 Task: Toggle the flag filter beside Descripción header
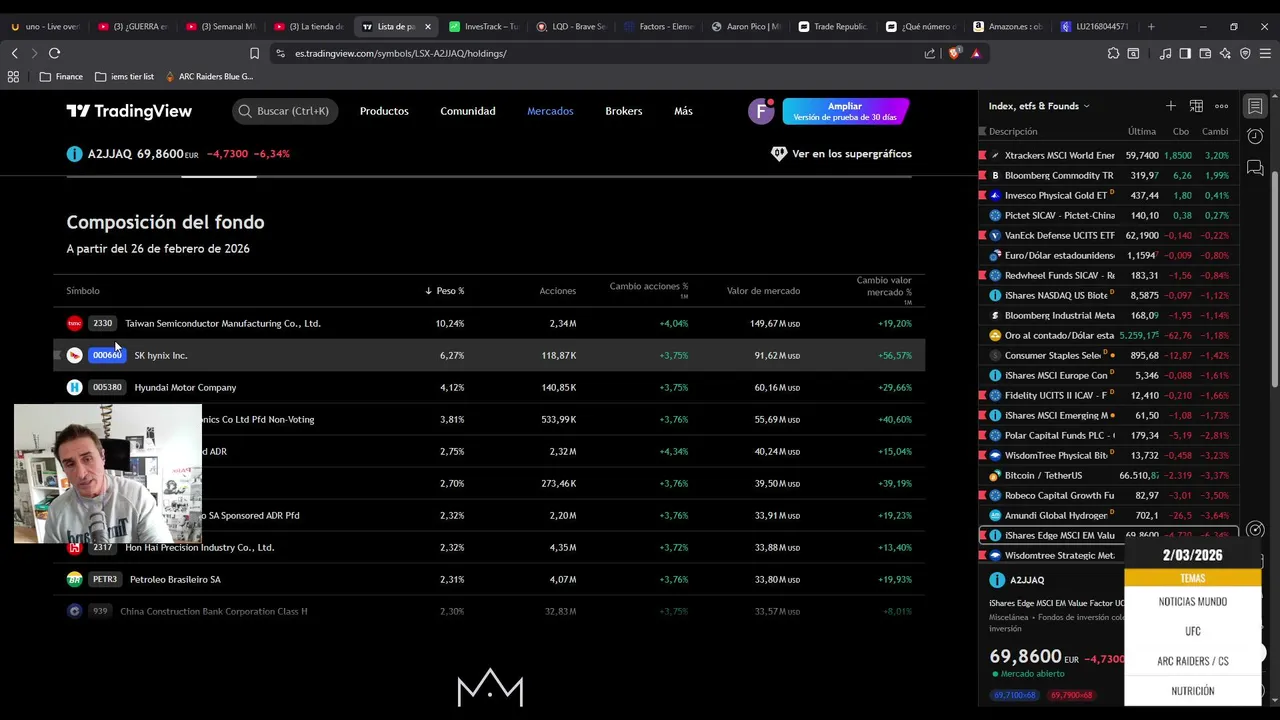(x=982, y=131)
